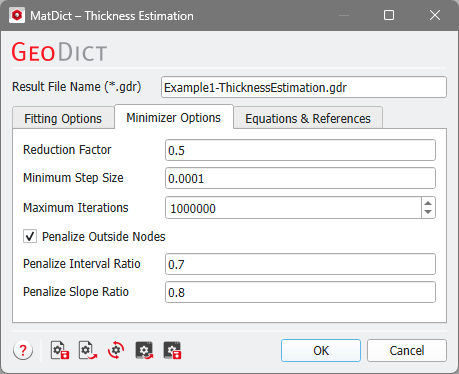Viewport: 459px width, 374px height.
Task: Click the Penalize Interval Ratio field
Action: [300, 264]
